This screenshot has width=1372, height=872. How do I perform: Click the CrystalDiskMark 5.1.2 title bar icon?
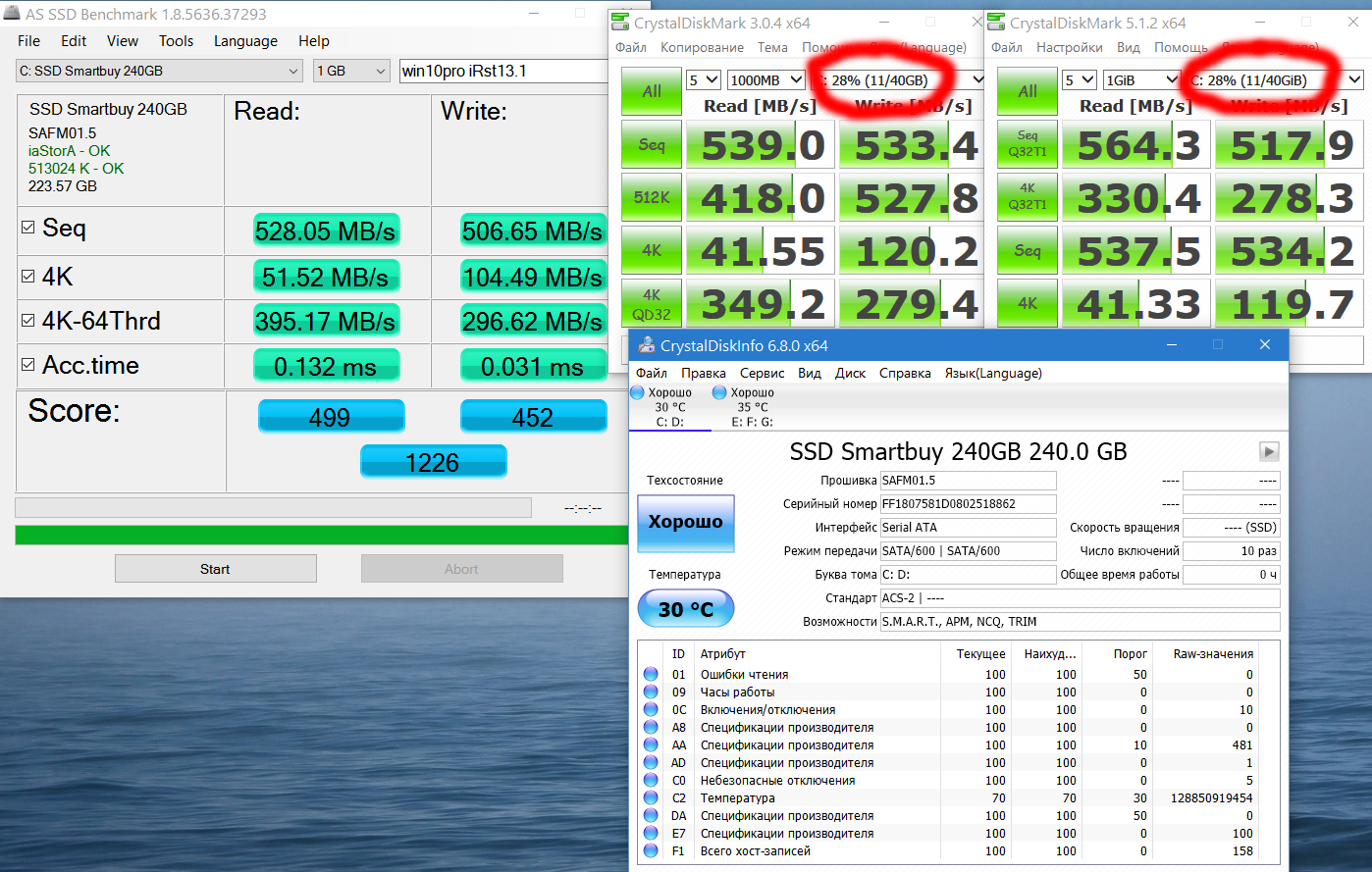pos(996,23)
